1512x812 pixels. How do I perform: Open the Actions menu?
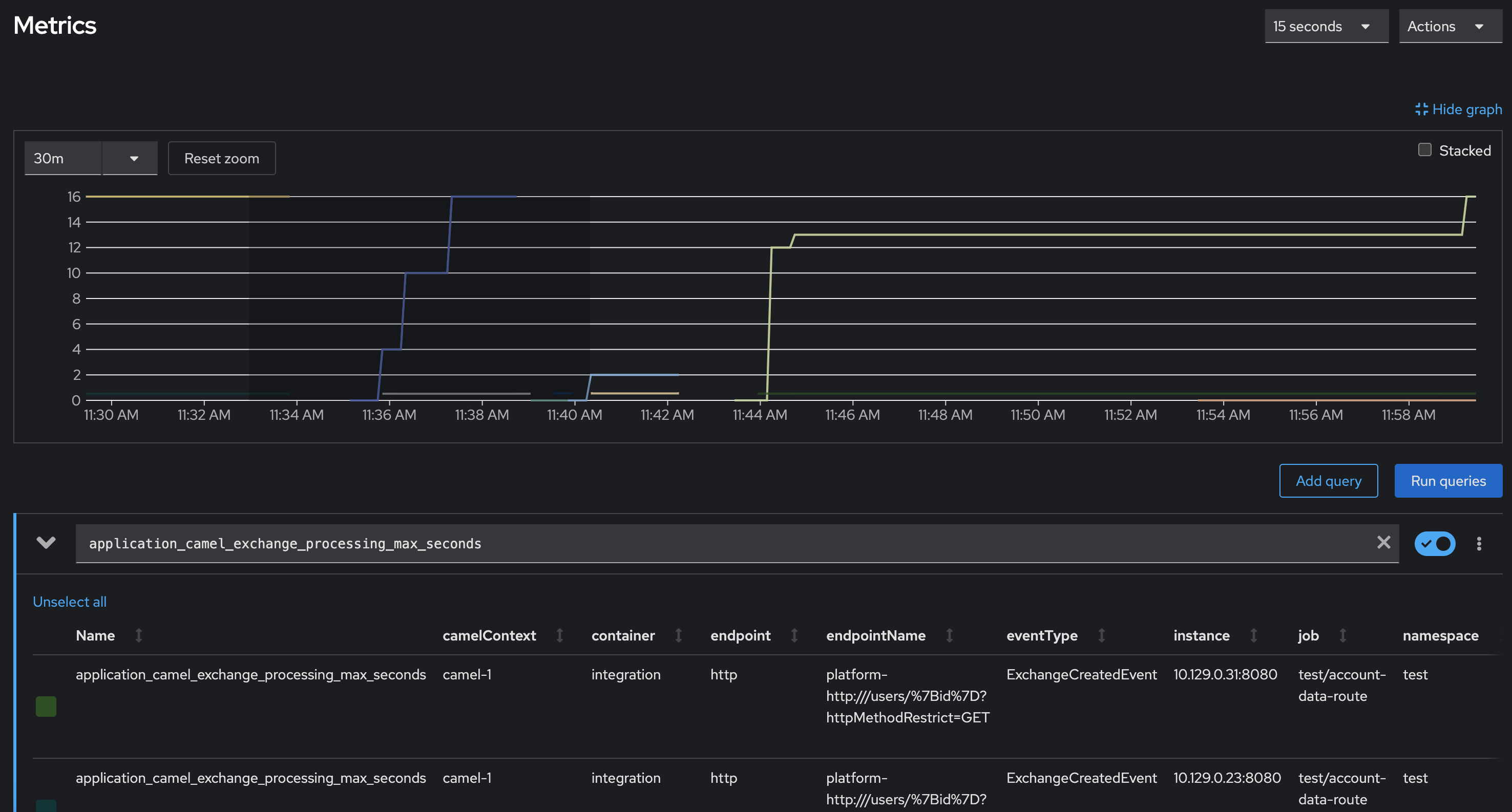pos(1450,26)
